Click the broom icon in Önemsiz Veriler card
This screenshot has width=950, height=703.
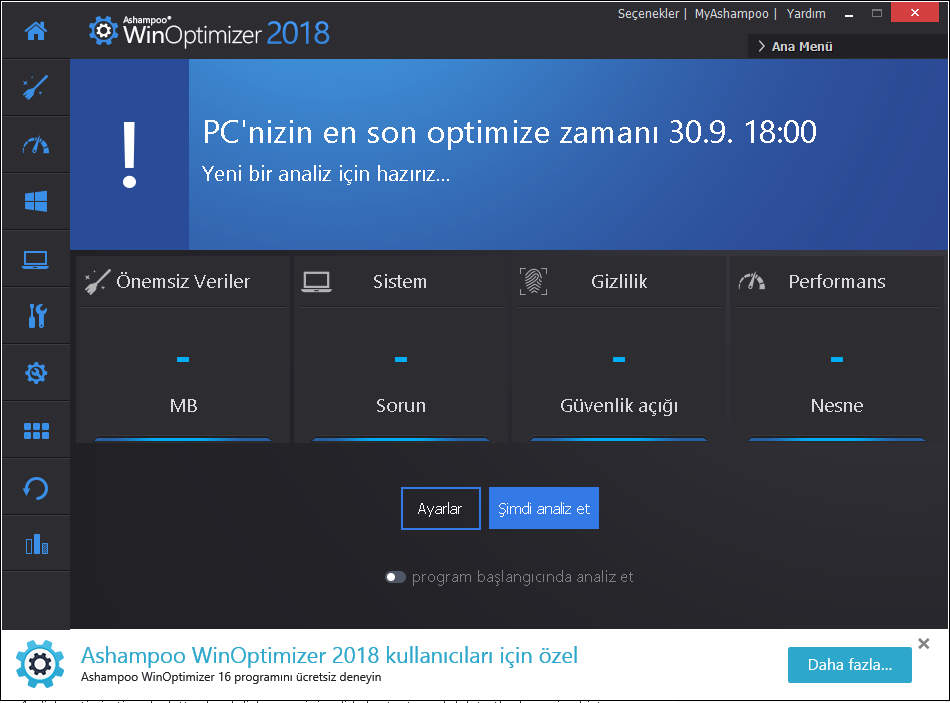97,282
